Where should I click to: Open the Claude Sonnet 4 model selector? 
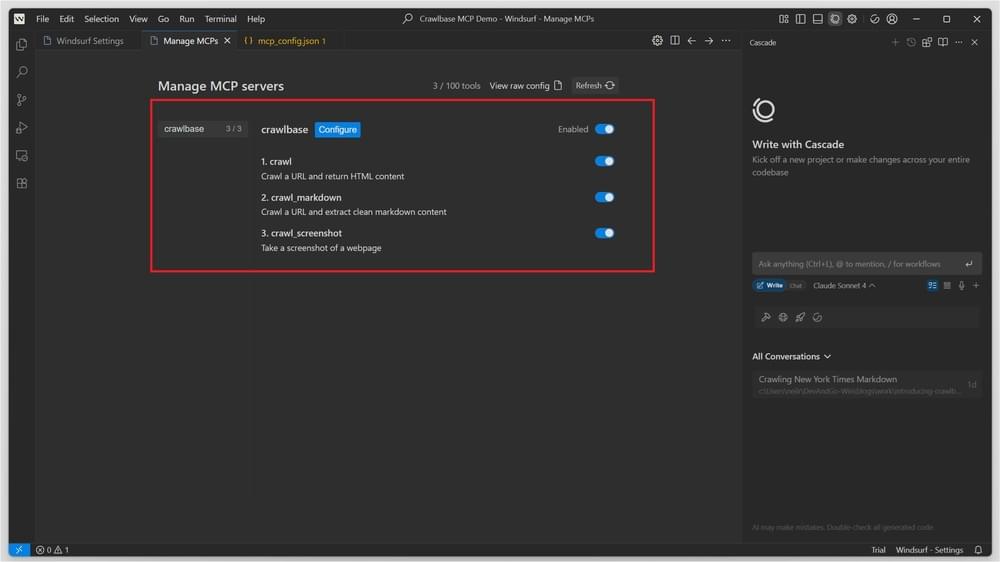click(844, 286)
